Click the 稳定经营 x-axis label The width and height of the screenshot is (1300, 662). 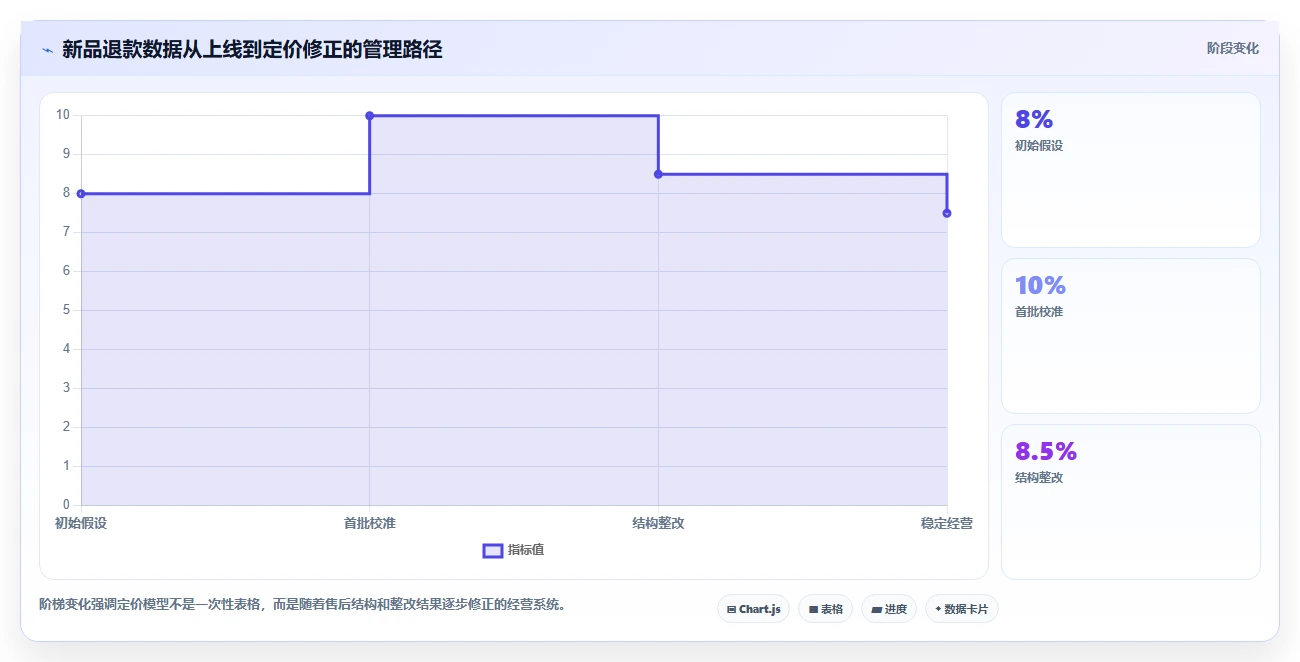pos(947,523)
